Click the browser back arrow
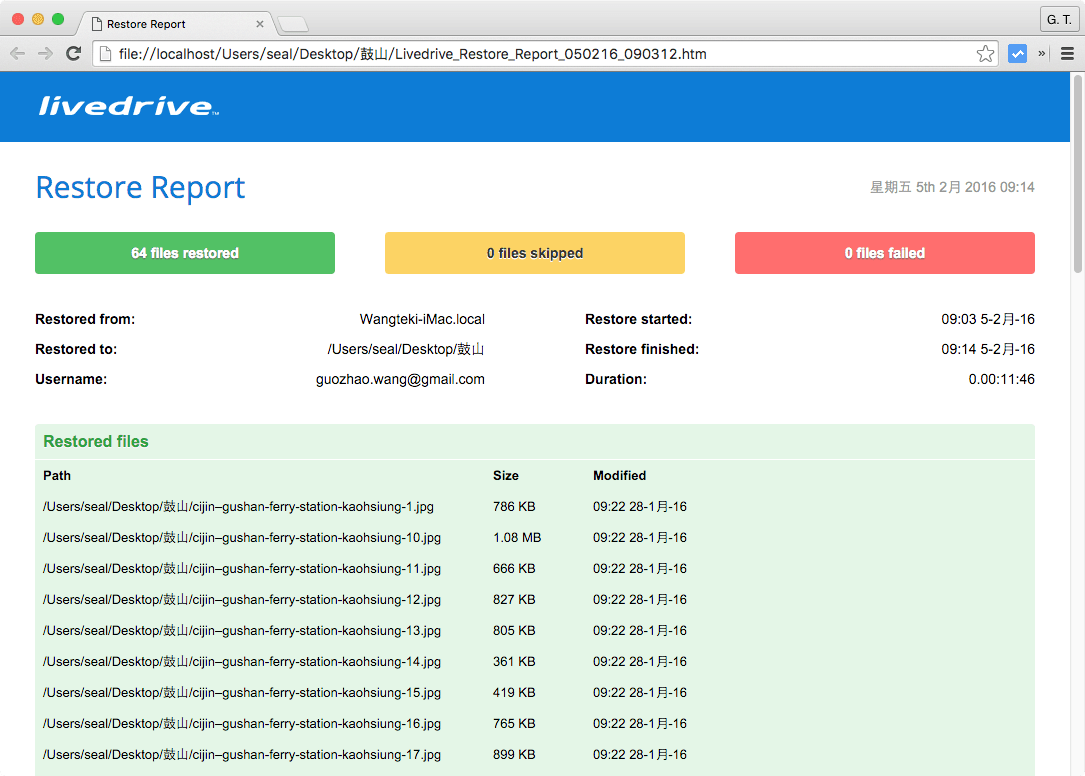 18,54
